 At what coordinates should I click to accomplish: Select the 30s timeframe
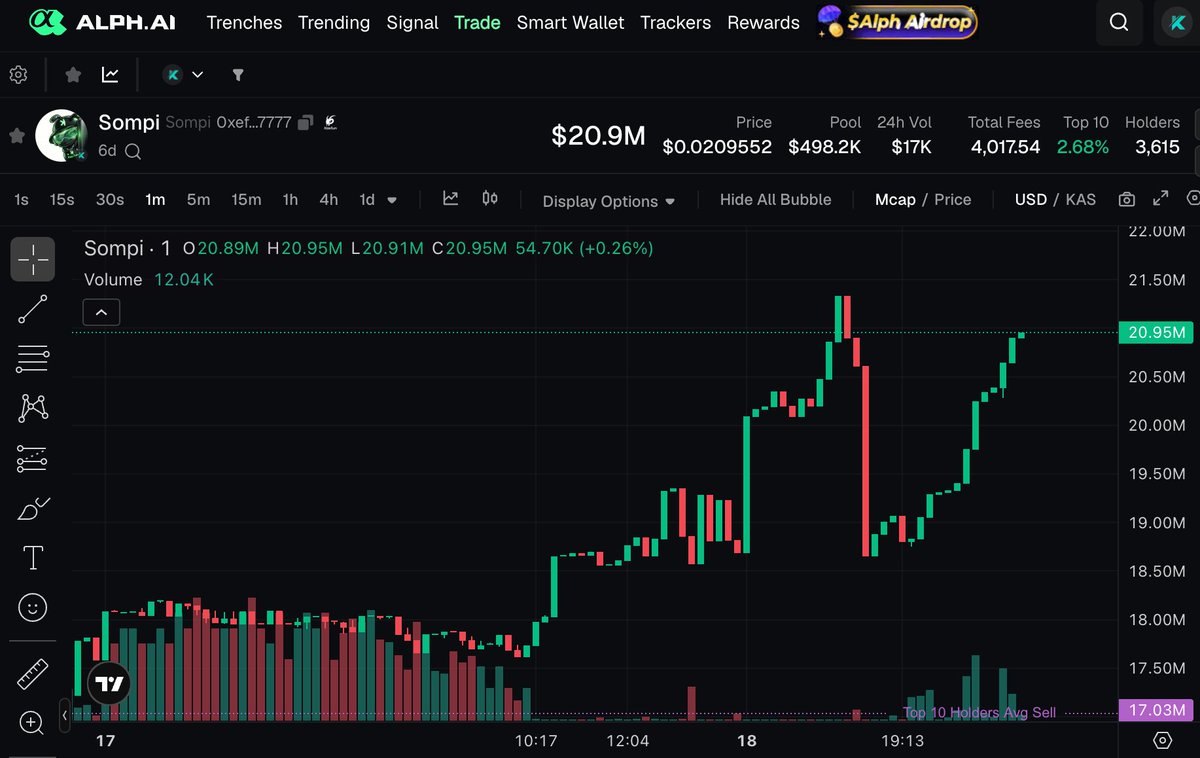pyautogui.click(x=110, y=200)
